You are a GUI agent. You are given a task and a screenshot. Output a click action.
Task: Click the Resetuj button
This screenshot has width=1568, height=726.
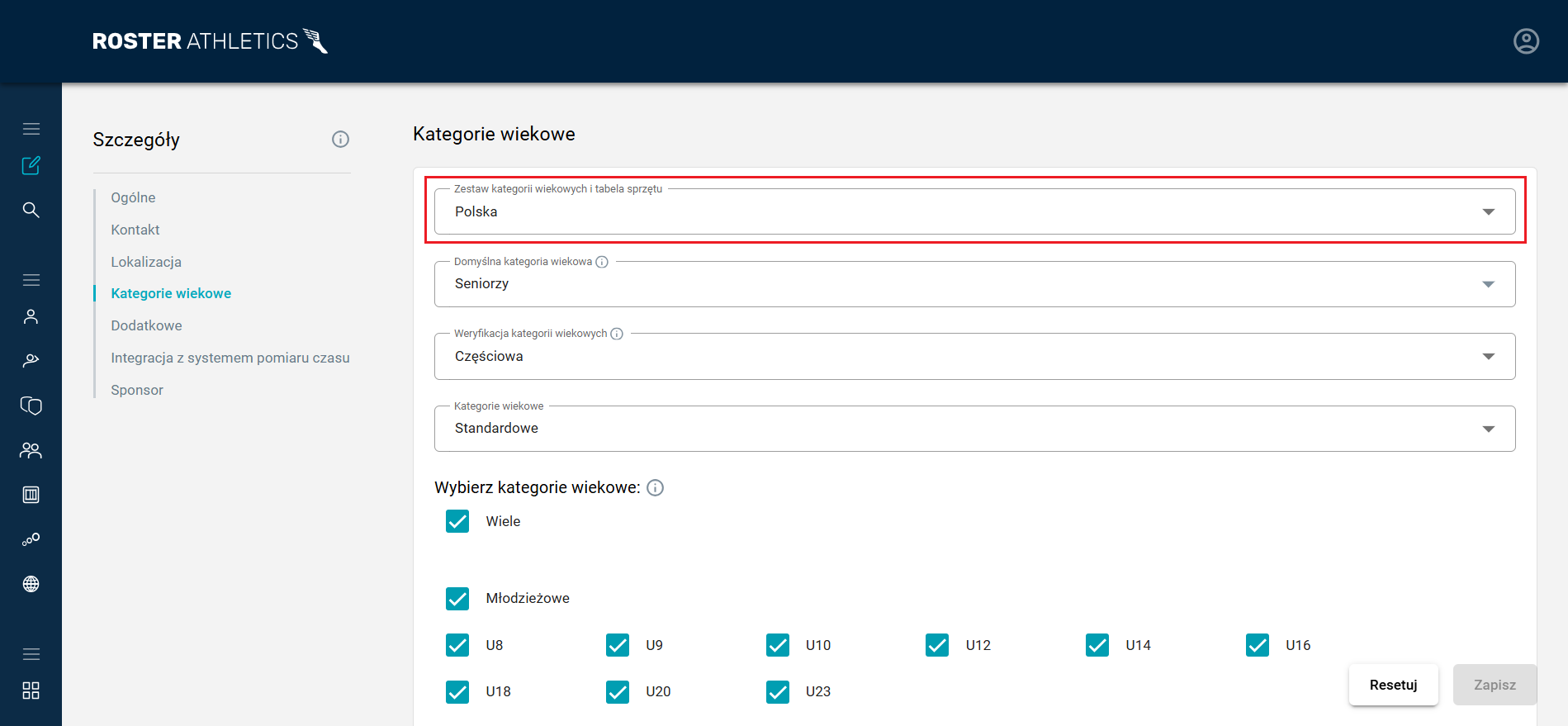point(1394,685)
